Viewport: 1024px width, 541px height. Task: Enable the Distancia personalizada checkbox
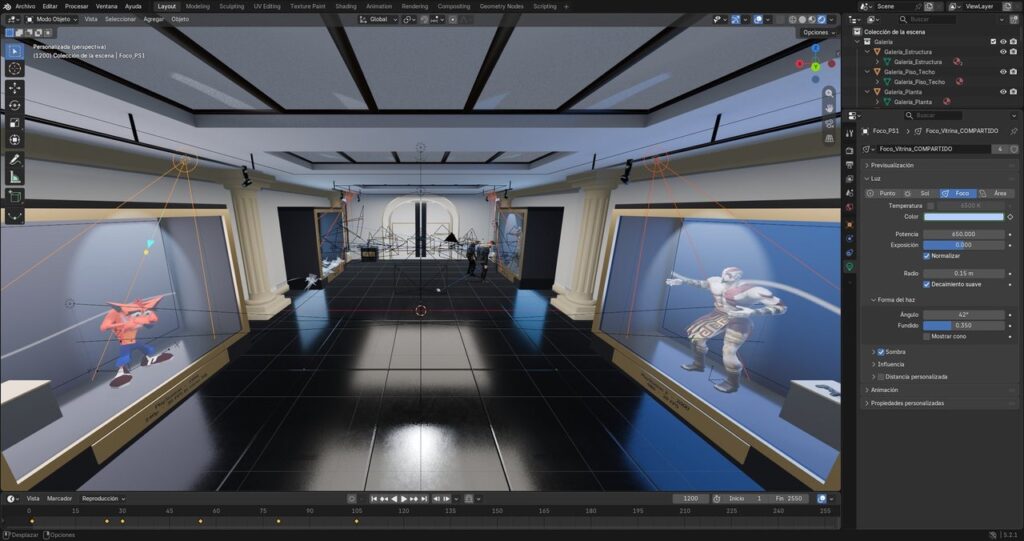pyautogui.click(x=881, y=377)
